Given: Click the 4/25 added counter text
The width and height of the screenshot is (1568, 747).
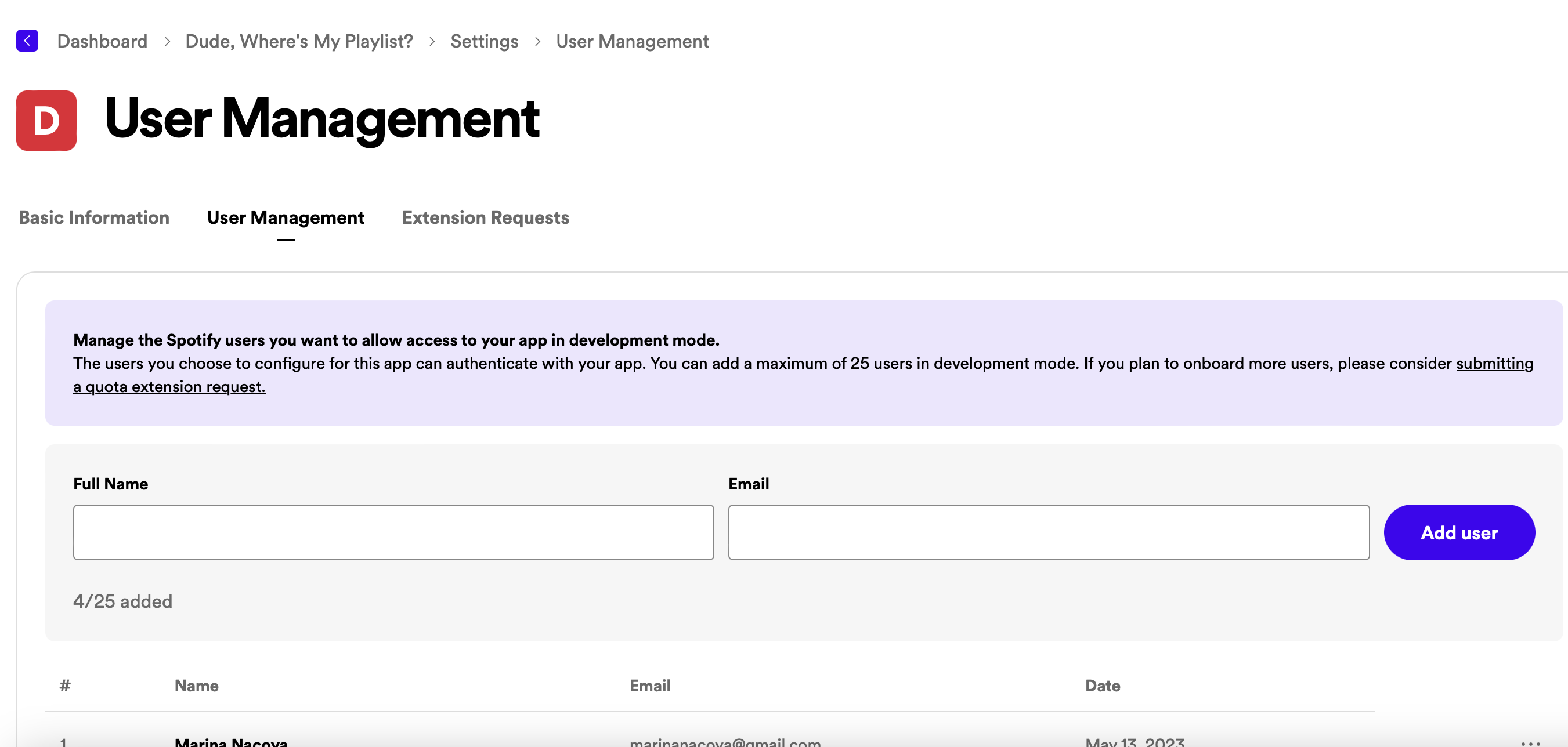Looking at the screenshot, I should tap(122, 601).
